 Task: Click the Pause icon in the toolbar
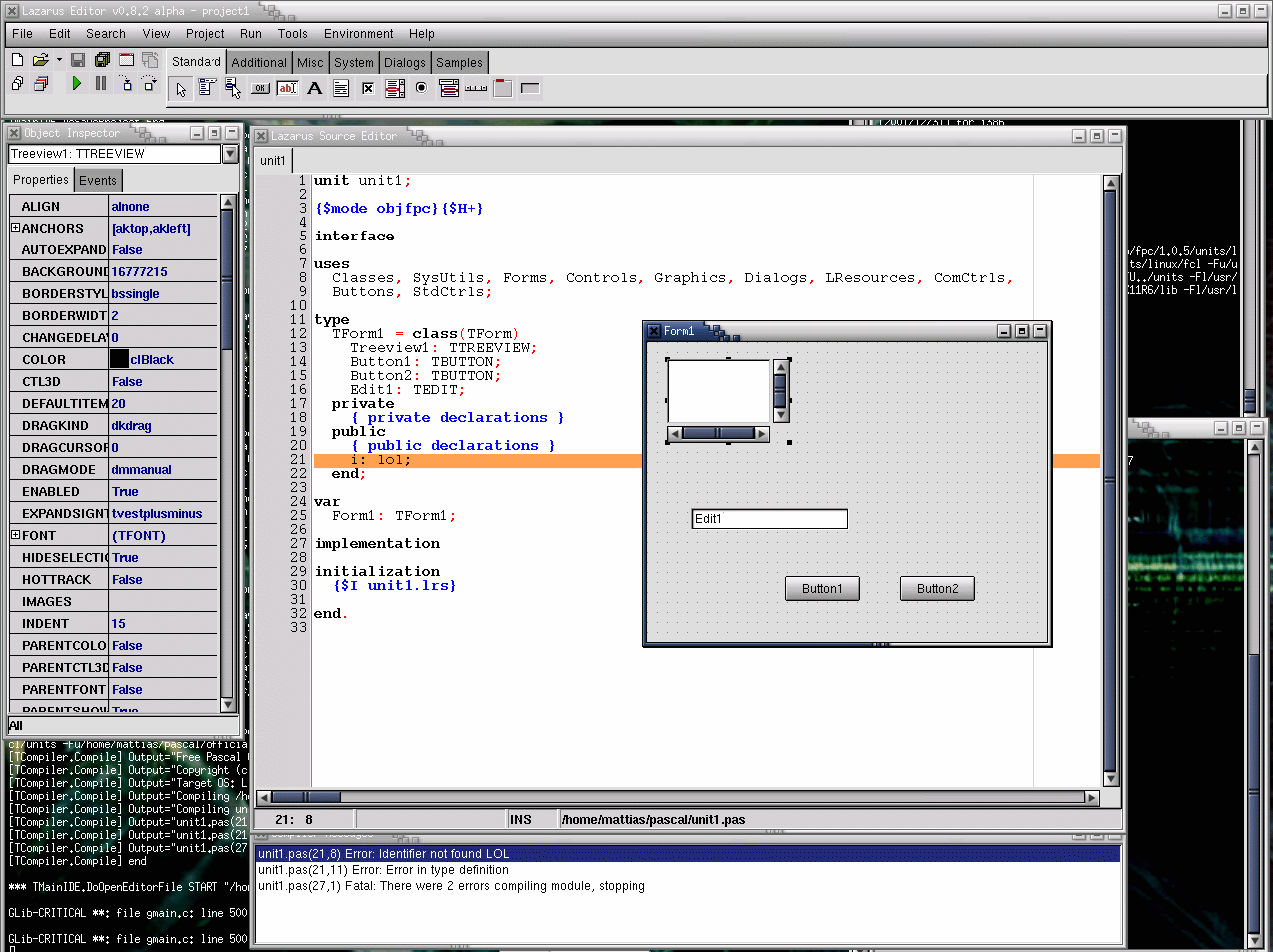[x=101, y=84]
